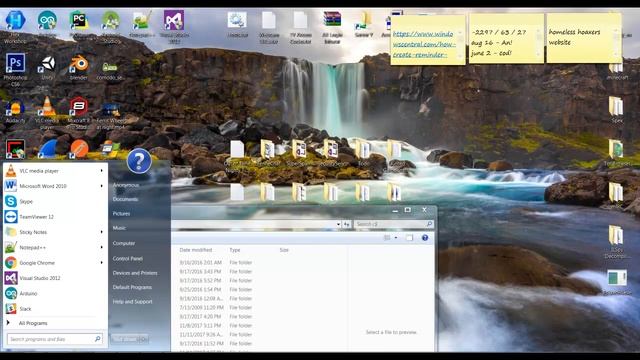Expand Microsoft Word 2010 jump list arrow
The height and width of the screenshot is (360, 640).
(102, 186)
